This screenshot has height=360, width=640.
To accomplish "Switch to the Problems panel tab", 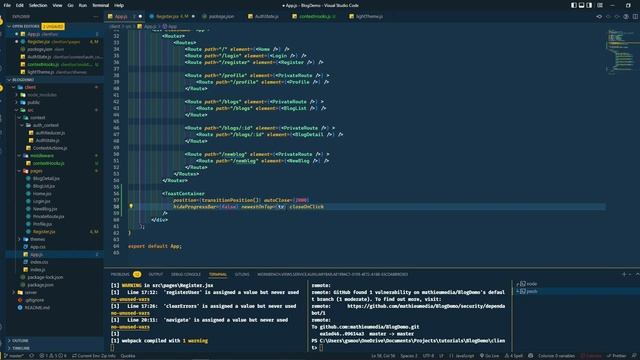I will (126, 274).
